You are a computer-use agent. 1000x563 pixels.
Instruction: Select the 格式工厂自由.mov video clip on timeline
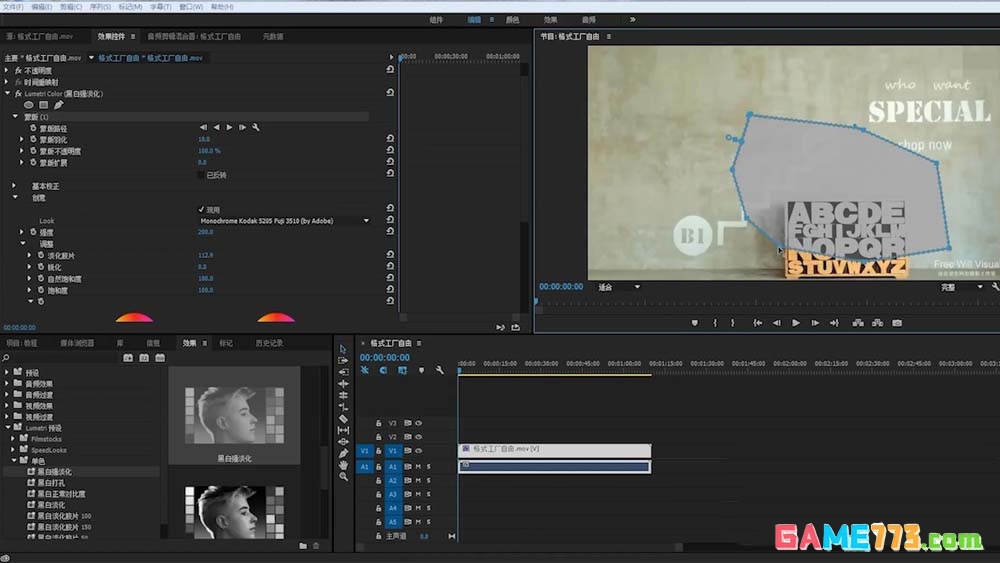coord(554,450)
